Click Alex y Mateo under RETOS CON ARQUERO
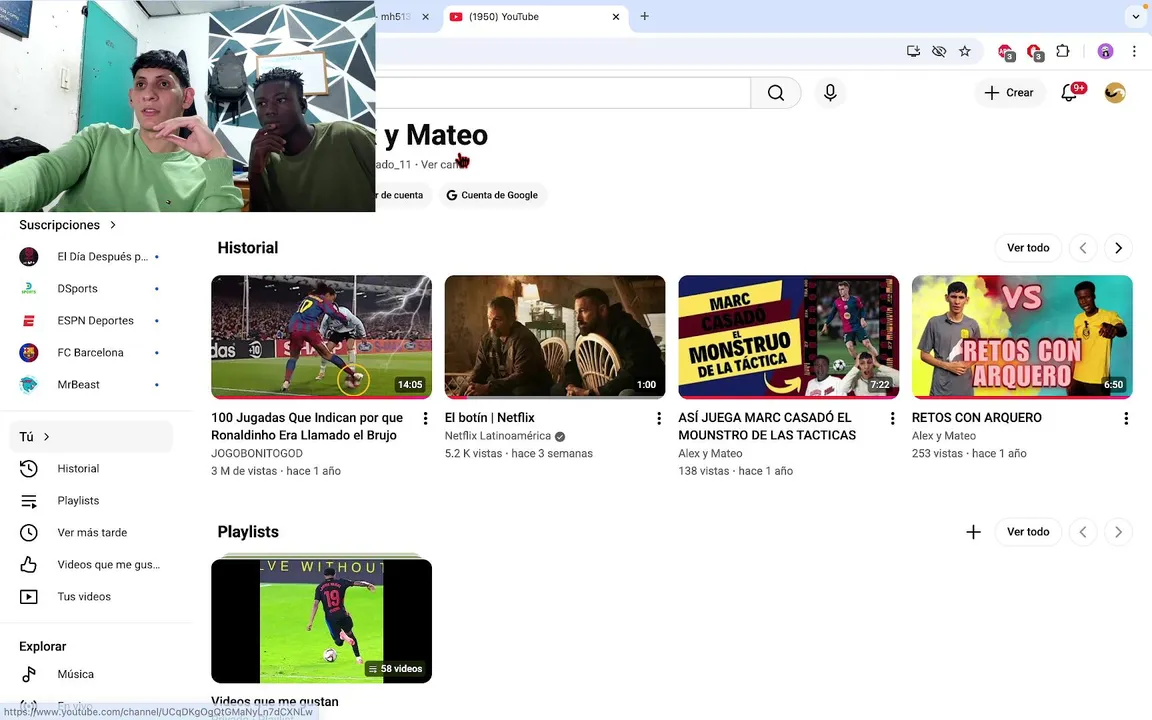This screenshot has height=720, width=1152. [x=943, y=436]
